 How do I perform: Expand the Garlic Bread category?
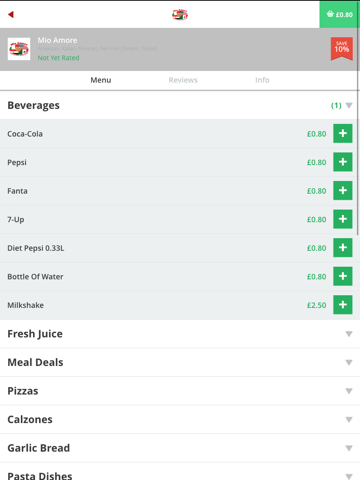pos(180,448)
